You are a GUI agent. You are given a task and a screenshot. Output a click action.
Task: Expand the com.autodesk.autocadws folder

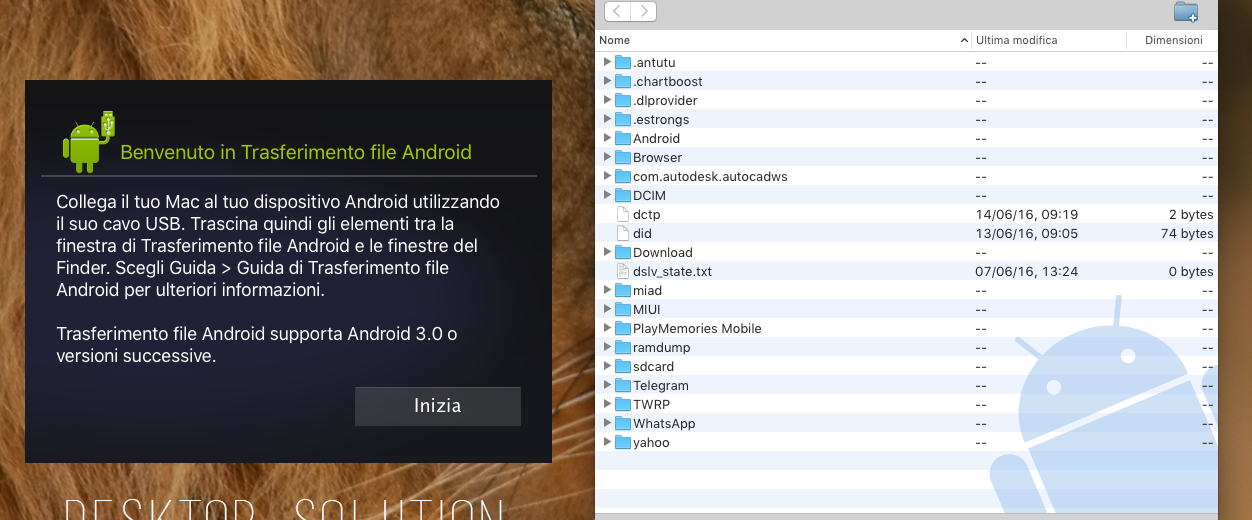tap(607, 176)
